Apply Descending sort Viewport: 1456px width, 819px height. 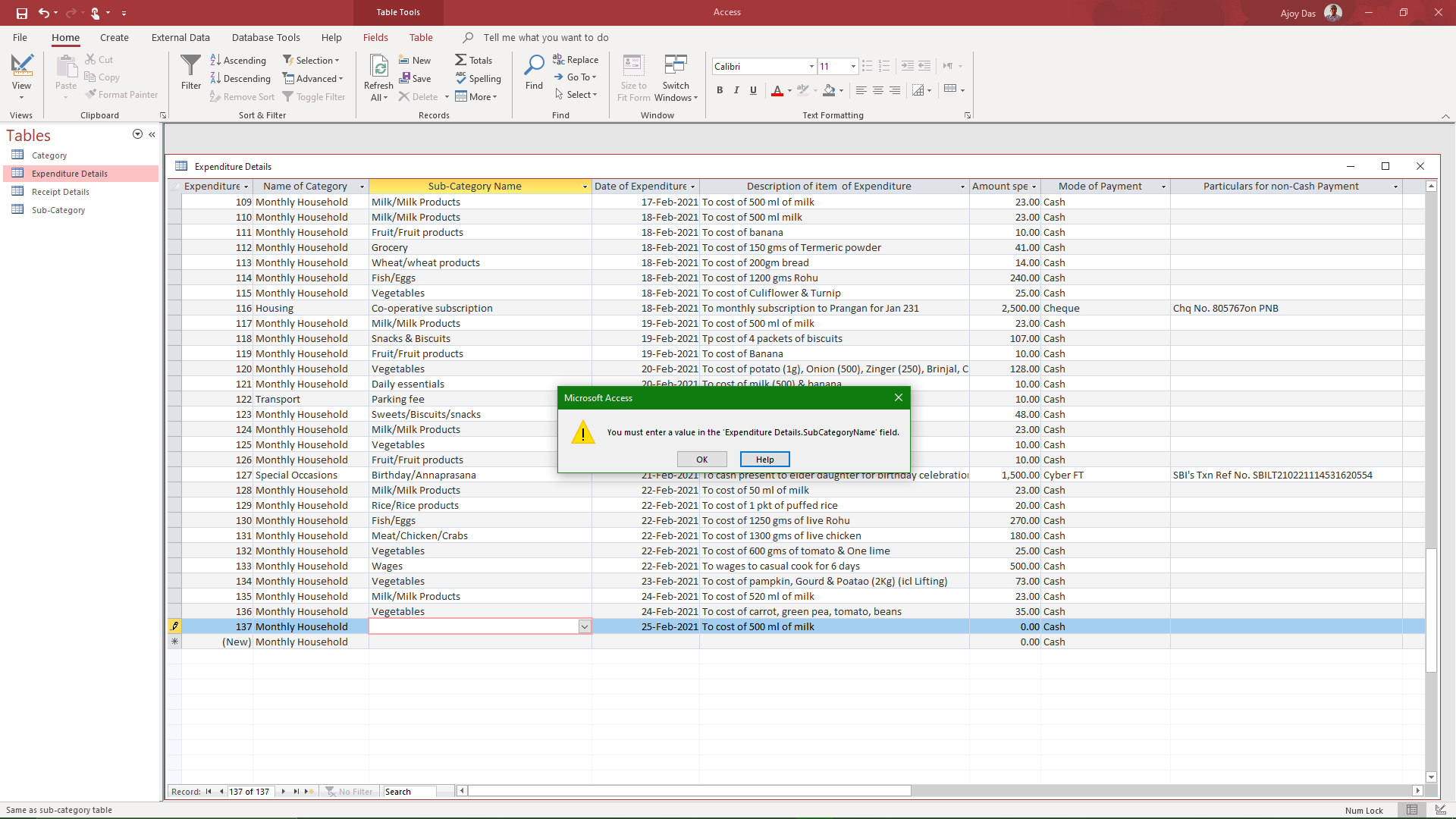click(x=240, y=78)
